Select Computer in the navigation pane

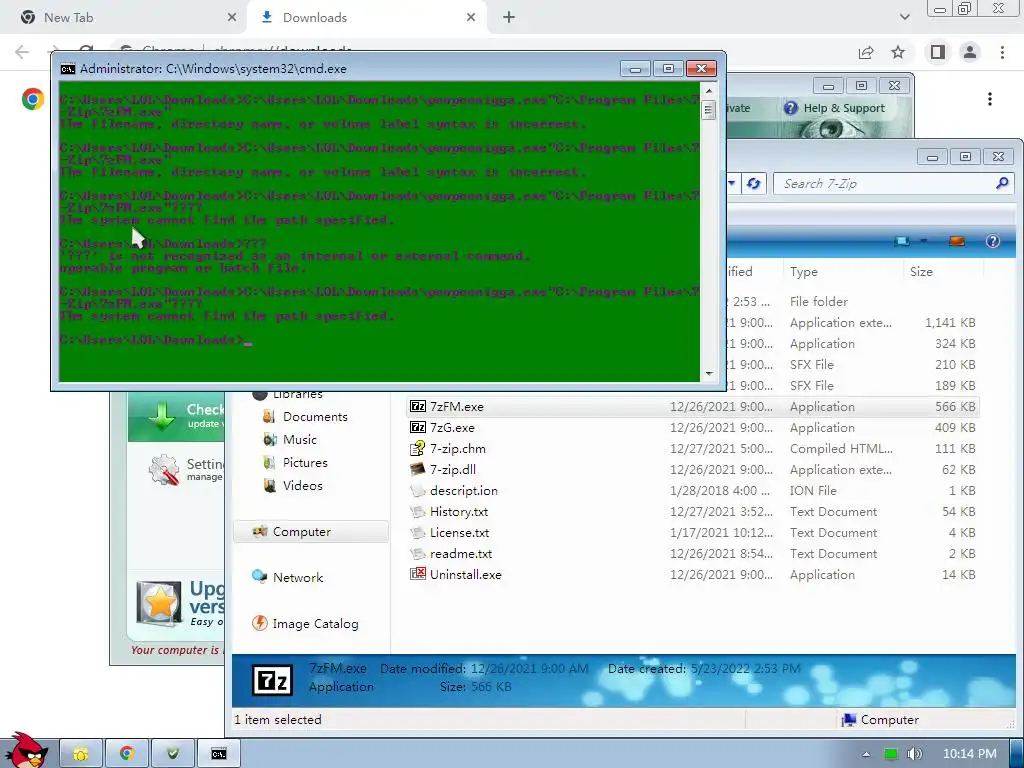310,532
